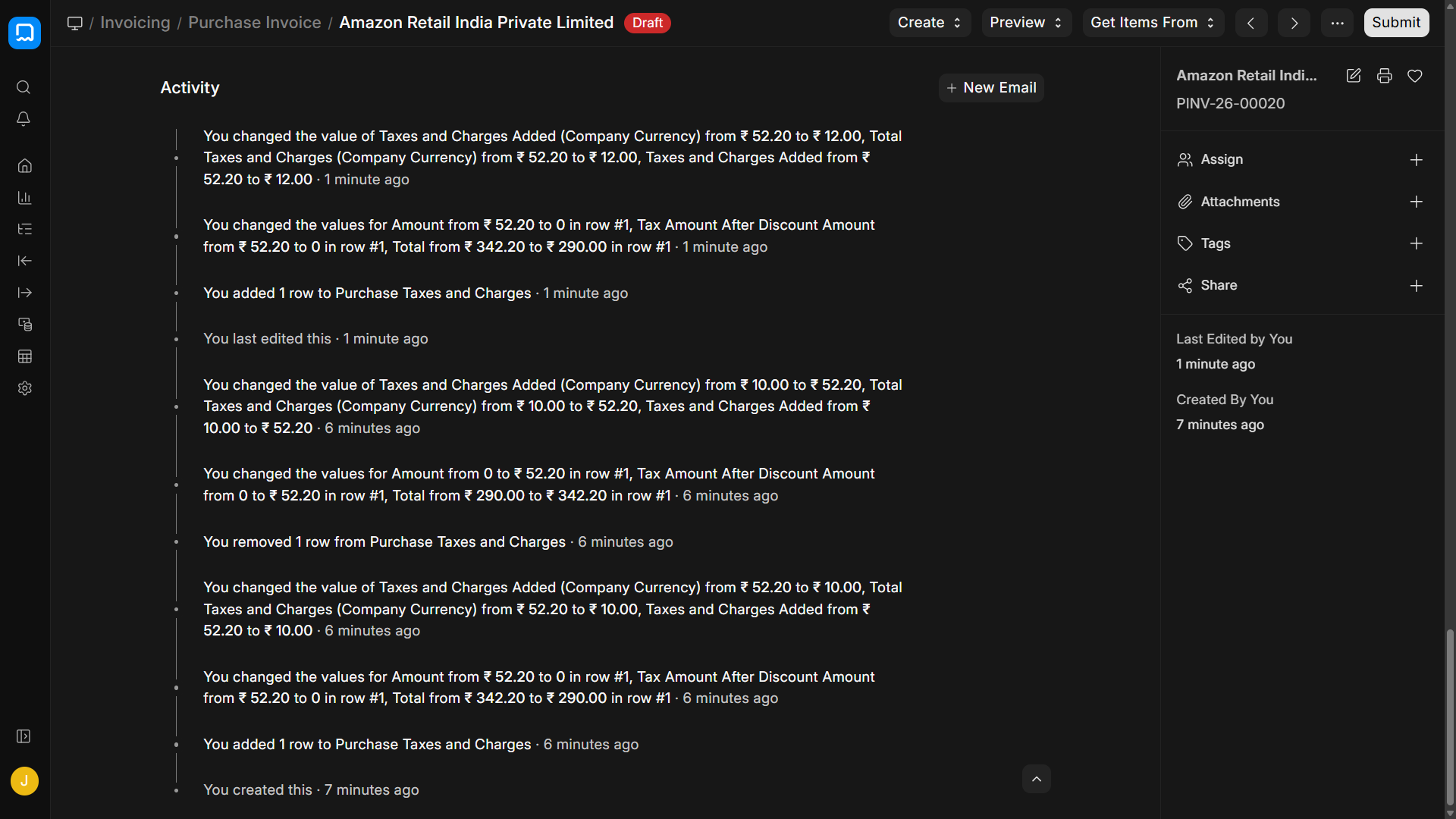
Task: Open the user avatar J
Action: click(x=24, y=781)
